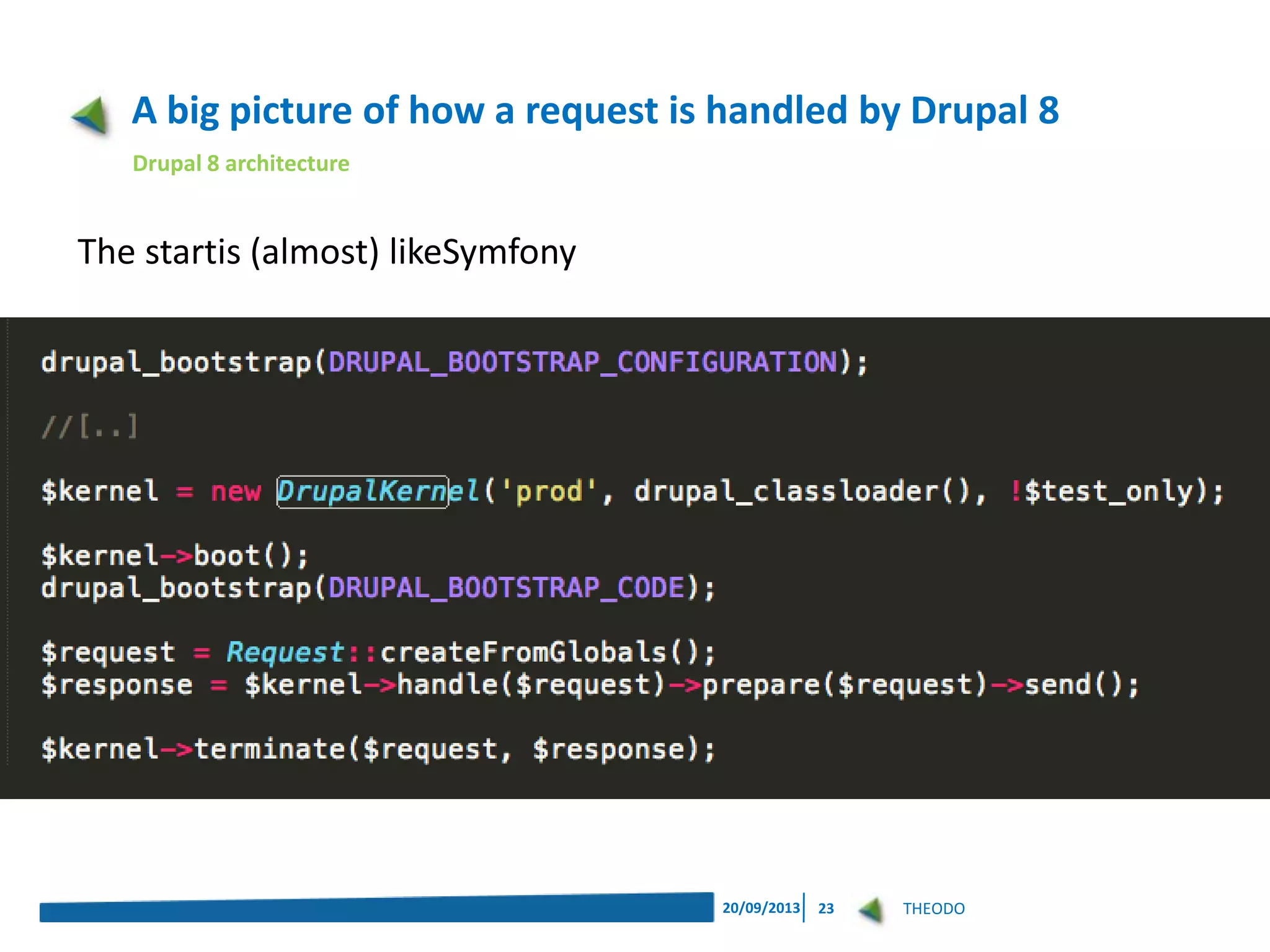Image resolution: width=1270 pixels, height=952 pixels.
Task: Click the drupal_bootstrap(DRUPAL_BOOTSTRAP_CONFIGURATION) code line
Action: coord(455,362)
